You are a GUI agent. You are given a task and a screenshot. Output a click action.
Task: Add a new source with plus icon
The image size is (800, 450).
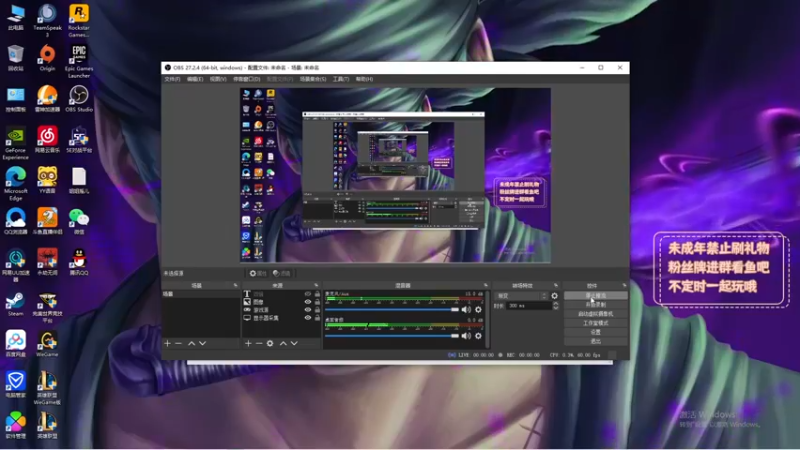click(x=248, y=343)
